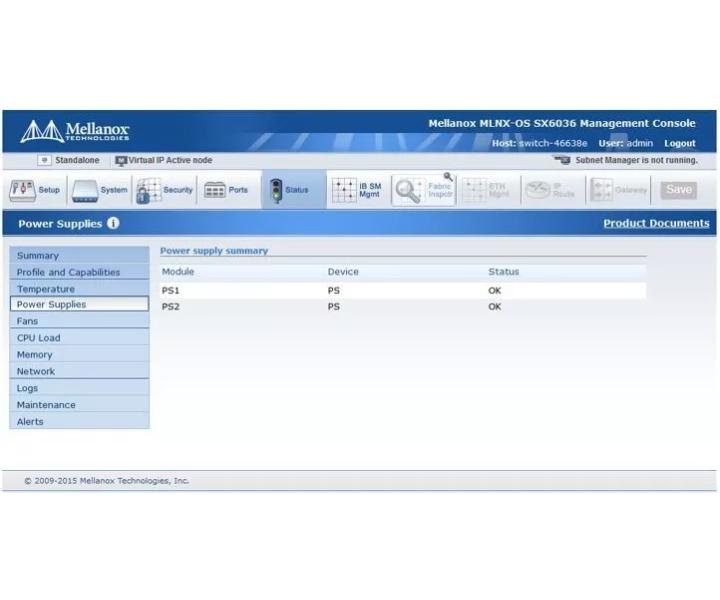Click the Standalone mode icon

[44, 160]
